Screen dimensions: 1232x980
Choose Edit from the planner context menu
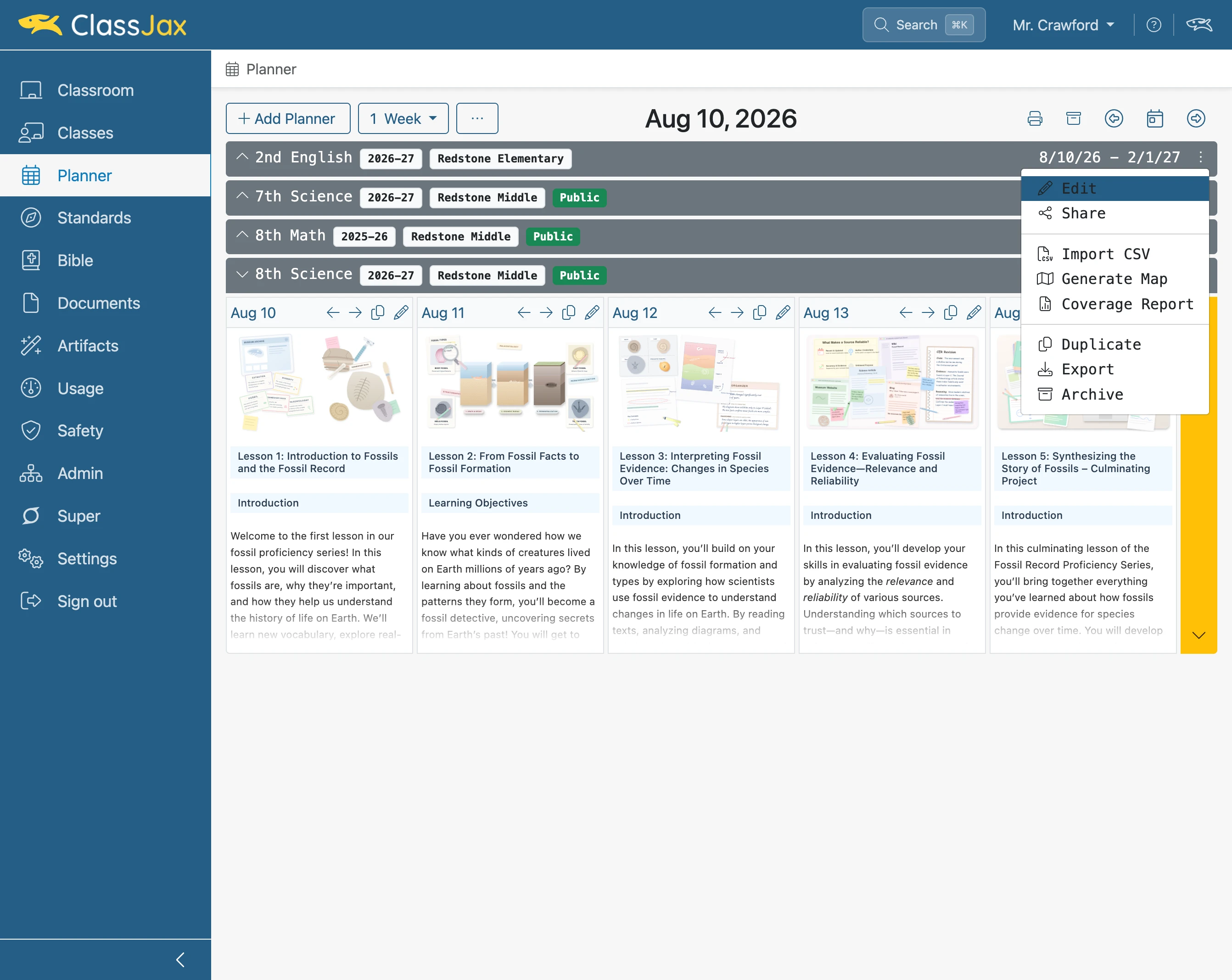(x=1114, y=189)
